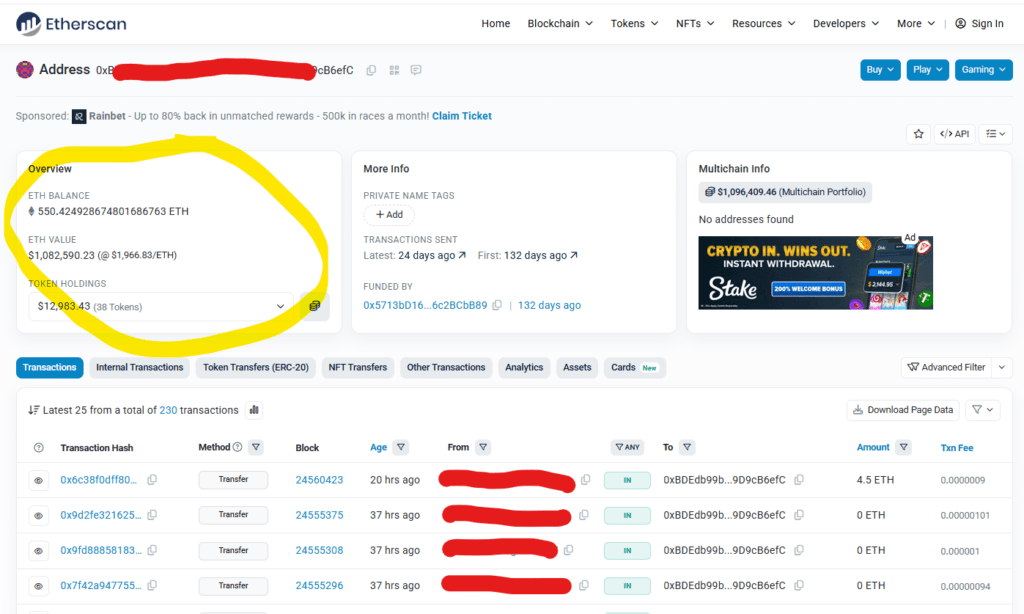This screenshot has width=1024, height=614.
Task: Star this address to add to watchlist
Action: (x=918, y=133)
